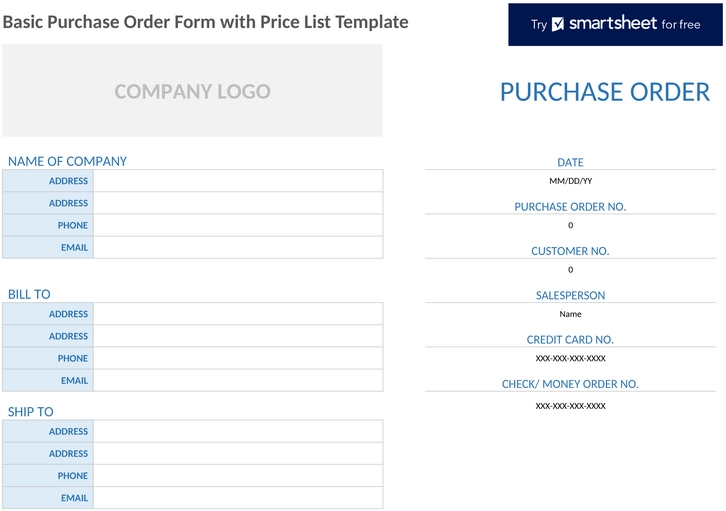
Task: Click the Ship To PHONE field
Action: pos(238,476)
